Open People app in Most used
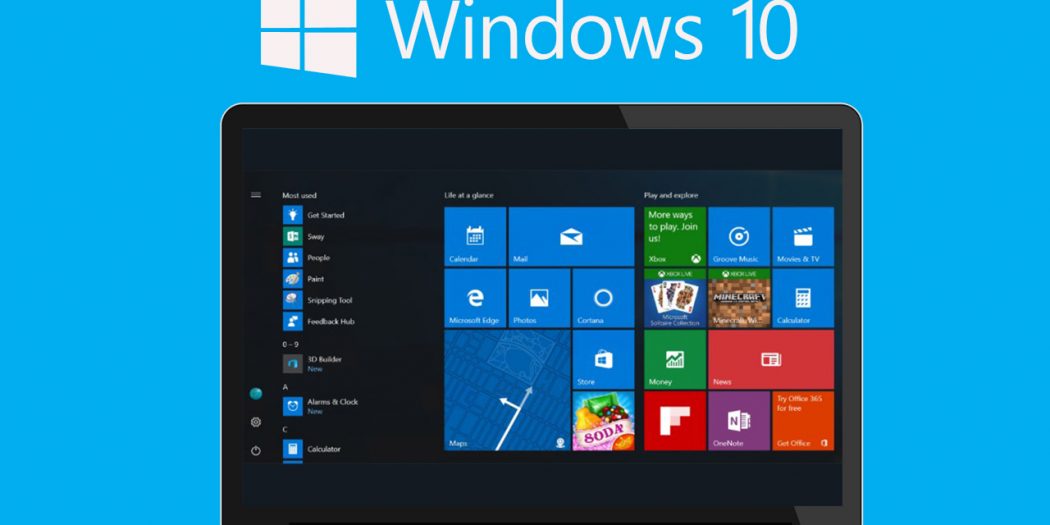This screenshot has height=525, width=1050. coord(307,257)
